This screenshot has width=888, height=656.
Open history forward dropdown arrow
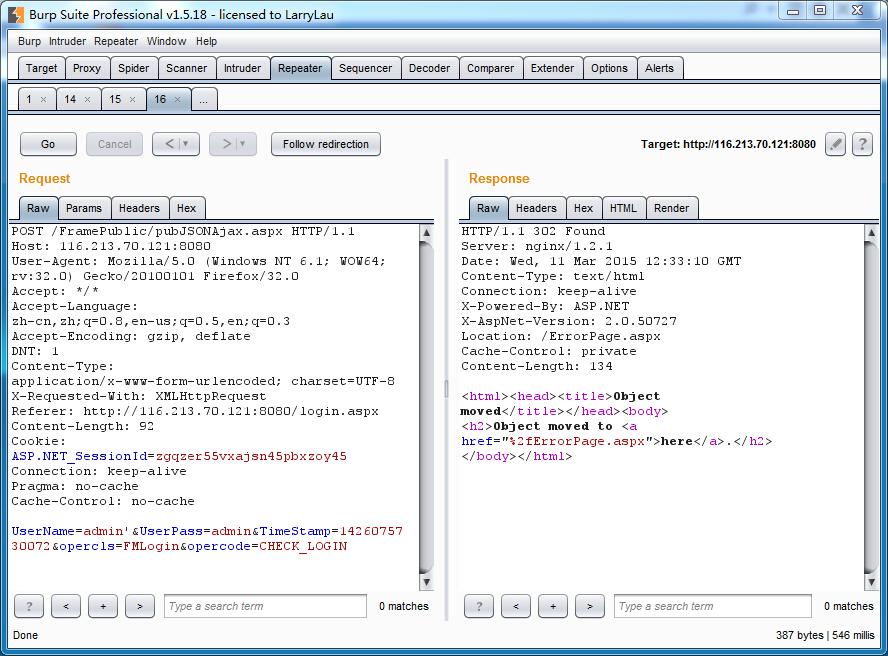[242, 144]
